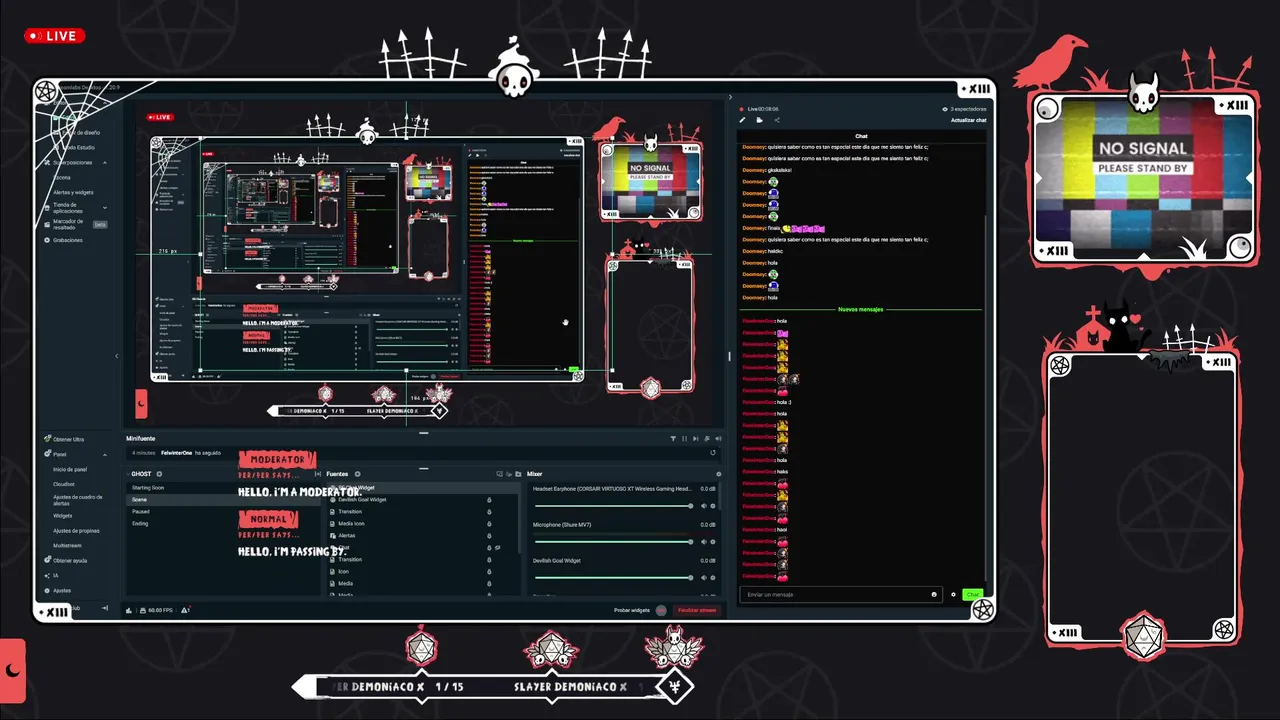Click the Minifuente filter funnel icon

coord(673,438)
